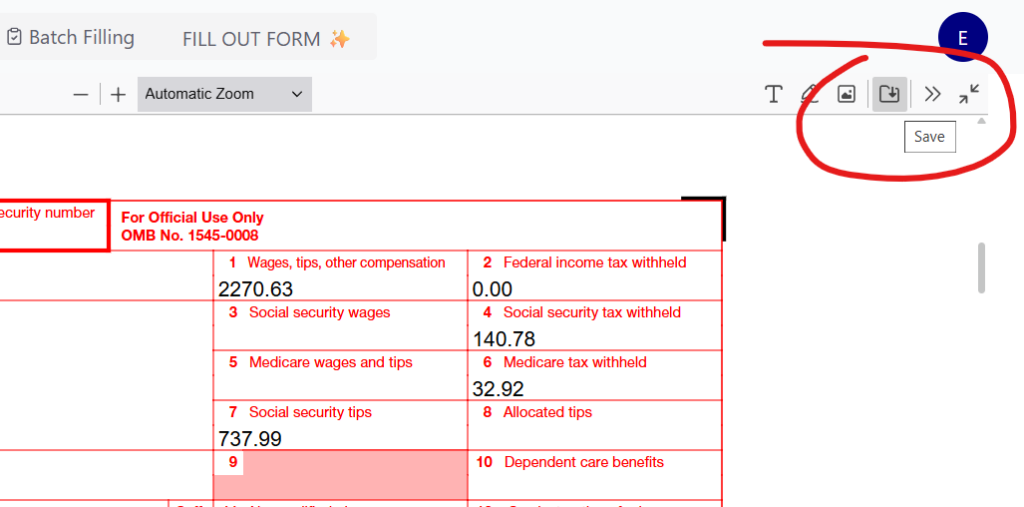Image resolution: width=1024 pixels, height=507 pixels.
Task: Open the Automatic Zoom dropdown
Action: tap(224, 94)
